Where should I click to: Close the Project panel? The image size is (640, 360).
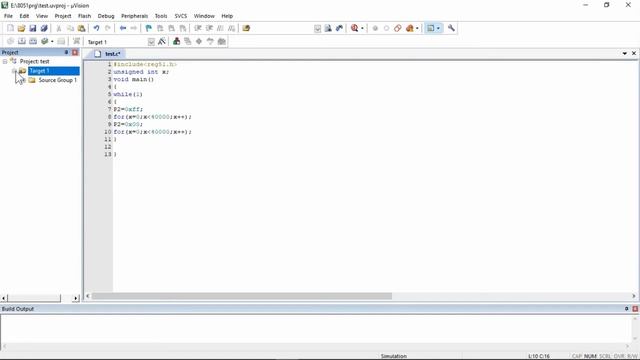click(75, 52)
